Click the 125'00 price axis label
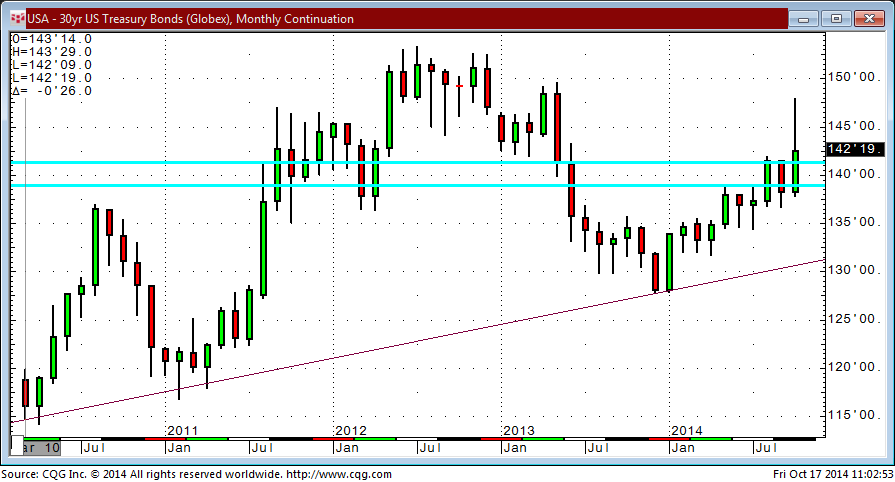This screenshot has height=482, width=895. [852, 319]
